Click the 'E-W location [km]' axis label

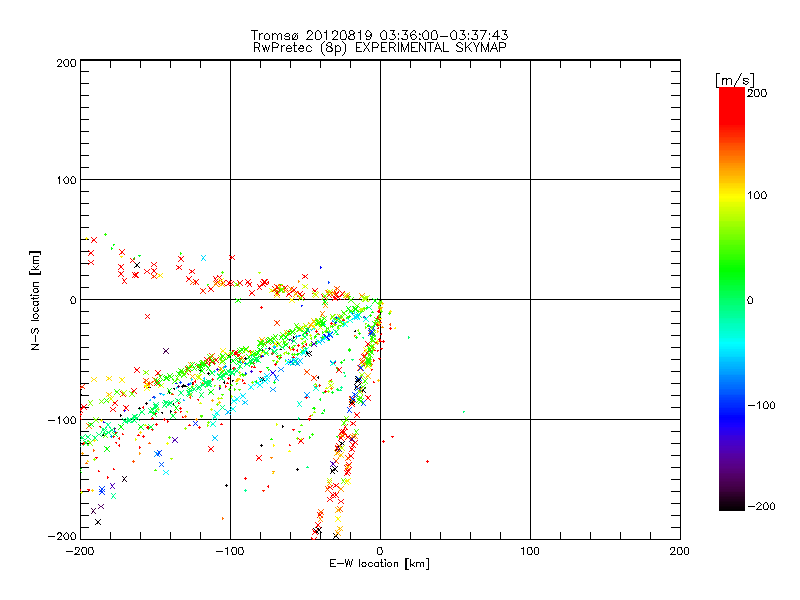tap(379, 564)
